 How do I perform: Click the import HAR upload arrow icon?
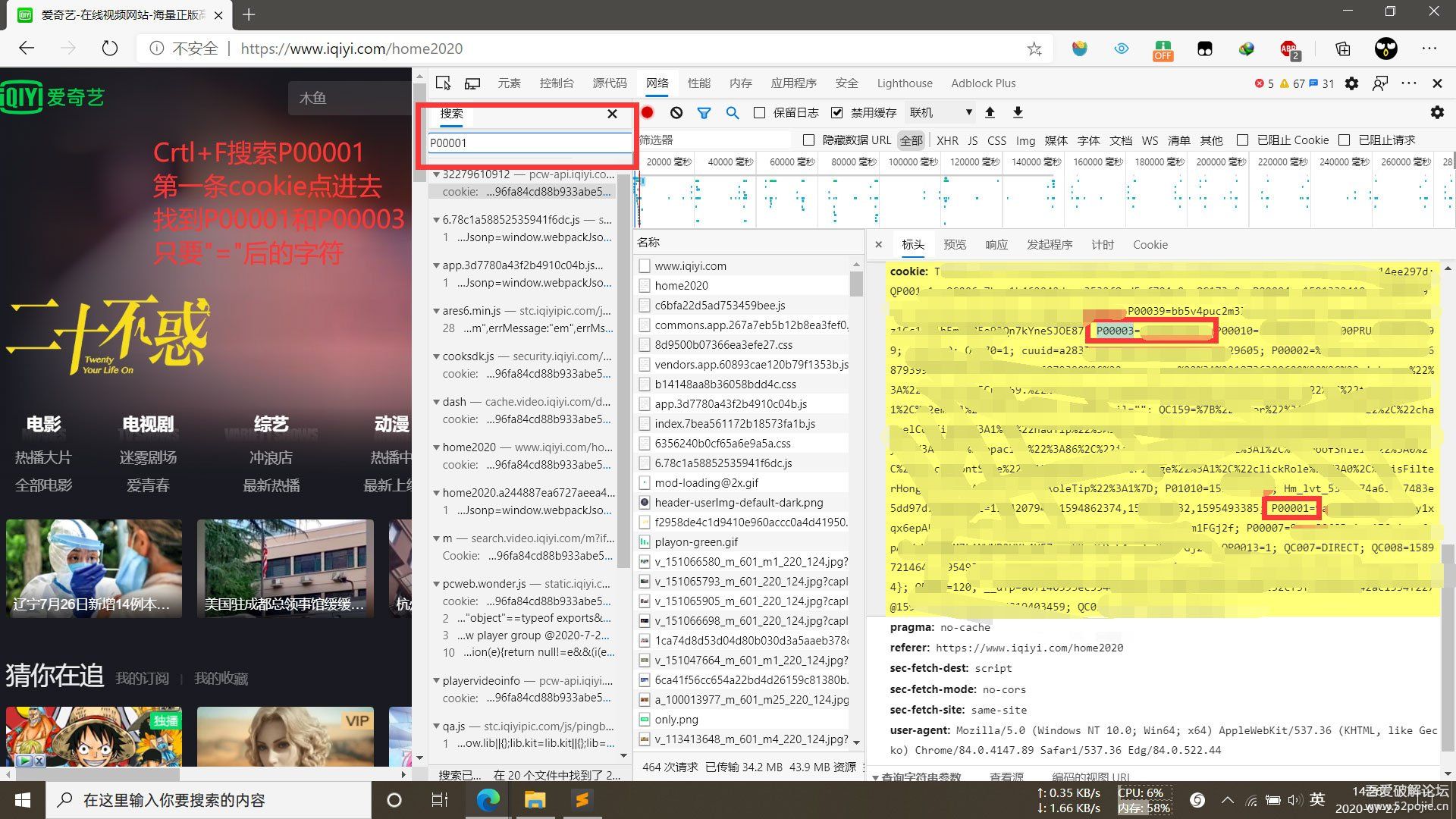click(x=990, y=112)
